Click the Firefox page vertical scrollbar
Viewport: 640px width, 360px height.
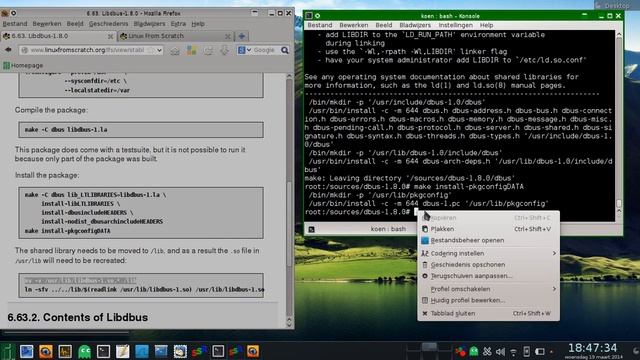coord(289,200)
